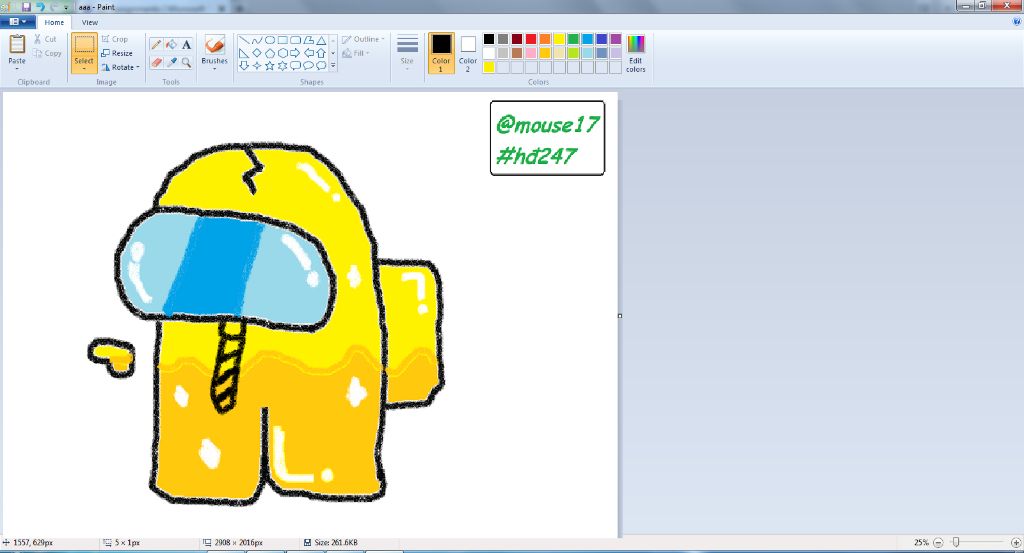The width and height of the screenshot is (1024, 553).
Task: Click the zoom slider handle in status bar
Action: tap(956, 542)
